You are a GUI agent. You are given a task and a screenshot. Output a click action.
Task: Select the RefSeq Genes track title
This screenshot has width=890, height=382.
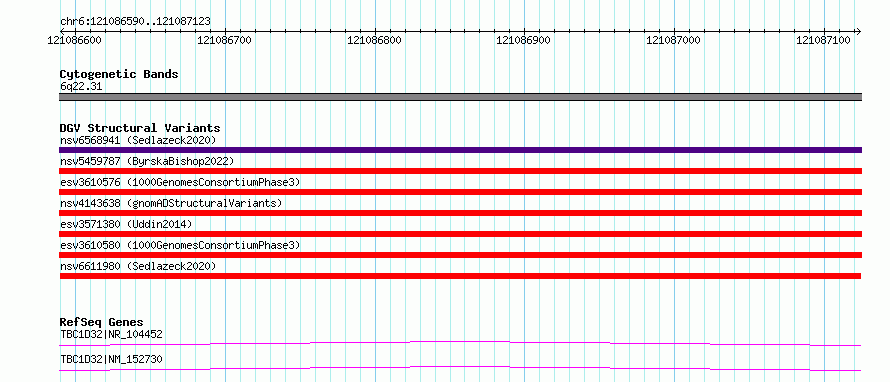(102, 322)
